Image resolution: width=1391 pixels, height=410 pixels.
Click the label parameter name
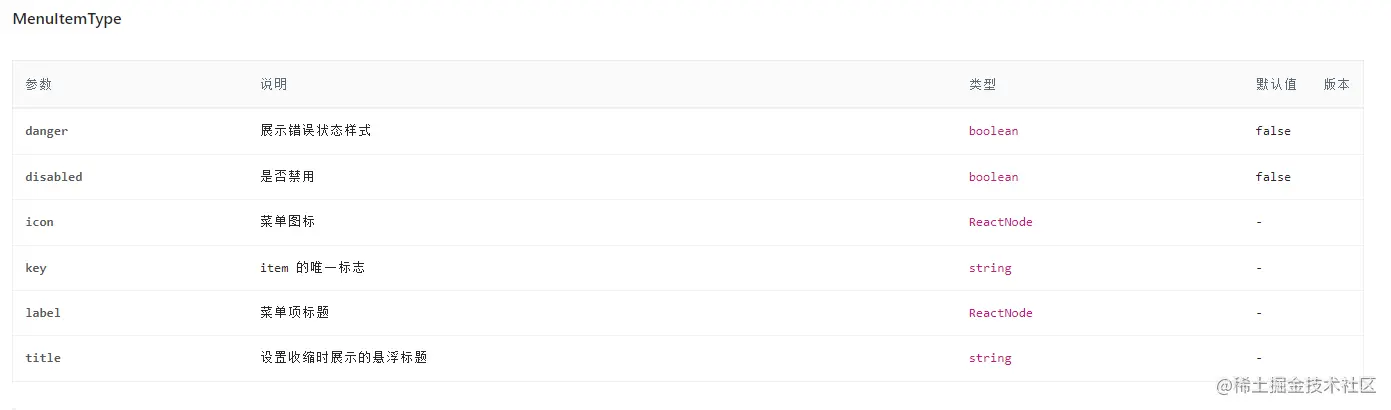click(43, 313)
